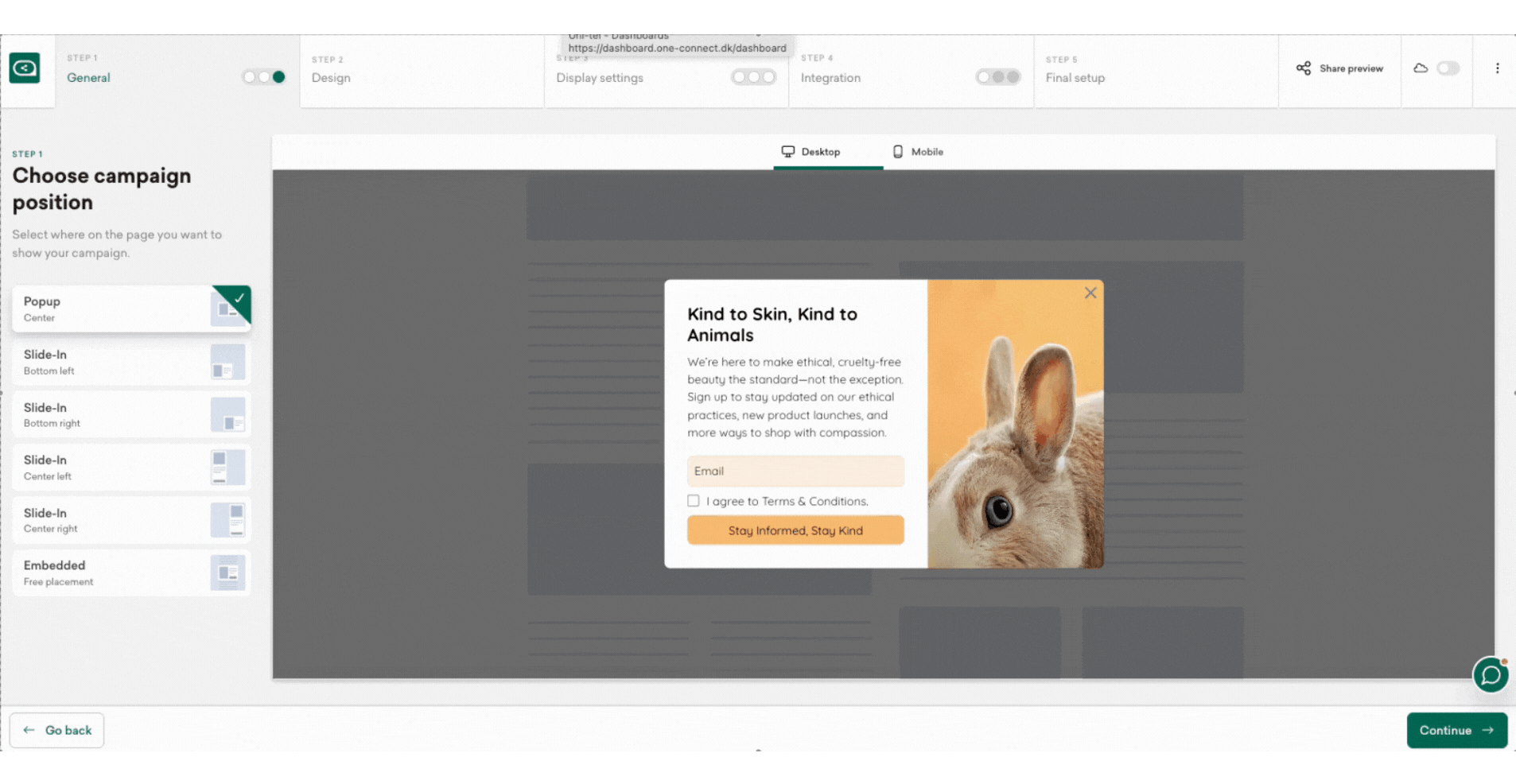Open Step 4 Integration
The height and width of the screenshot is (784, 1516).
pos(830,78)
